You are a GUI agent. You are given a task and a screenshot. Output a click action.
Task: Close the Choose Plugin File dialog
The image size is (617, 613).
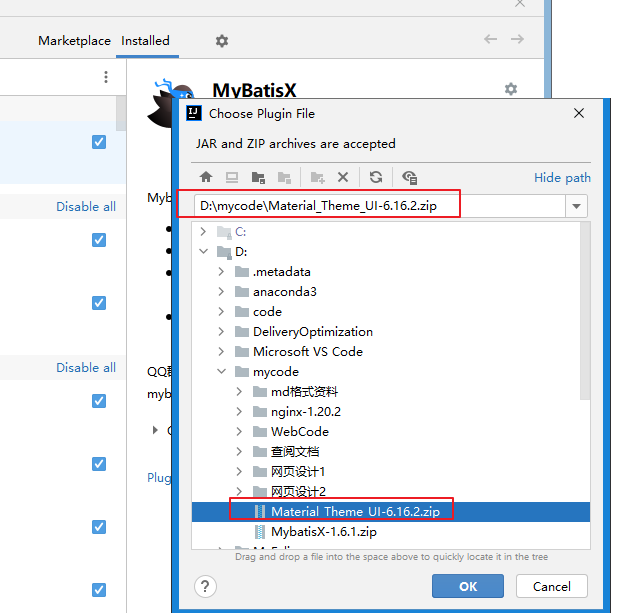coord(578,113)
